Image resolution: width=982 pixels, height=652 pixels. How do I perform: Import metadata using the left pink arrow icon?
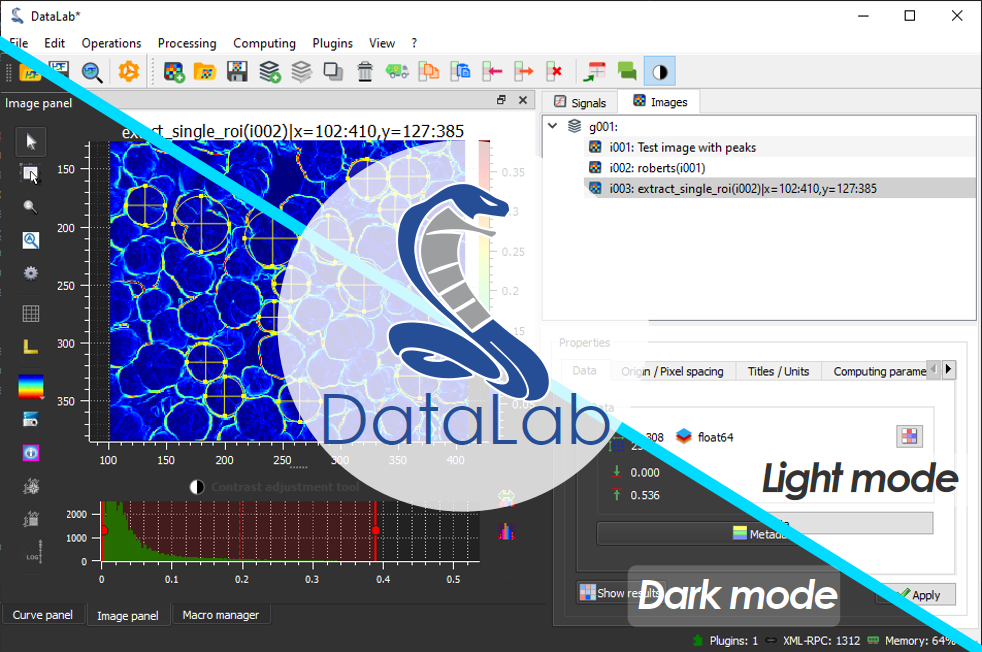coord(492,71)
